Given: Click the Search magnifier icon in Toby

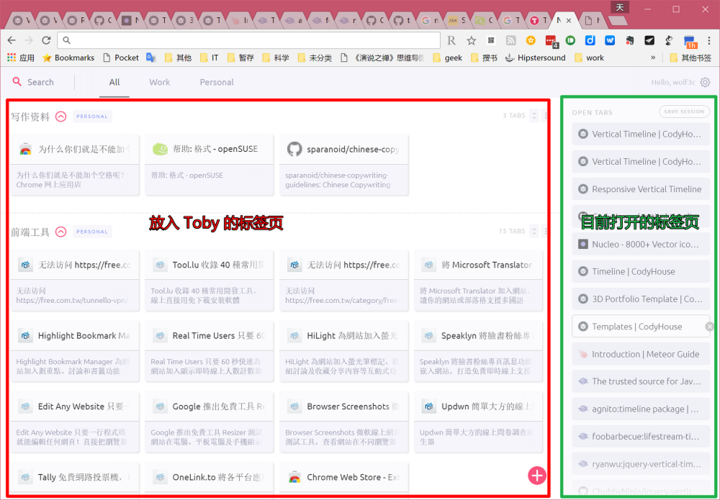Looking at the screenshot, I should point(17,82).
